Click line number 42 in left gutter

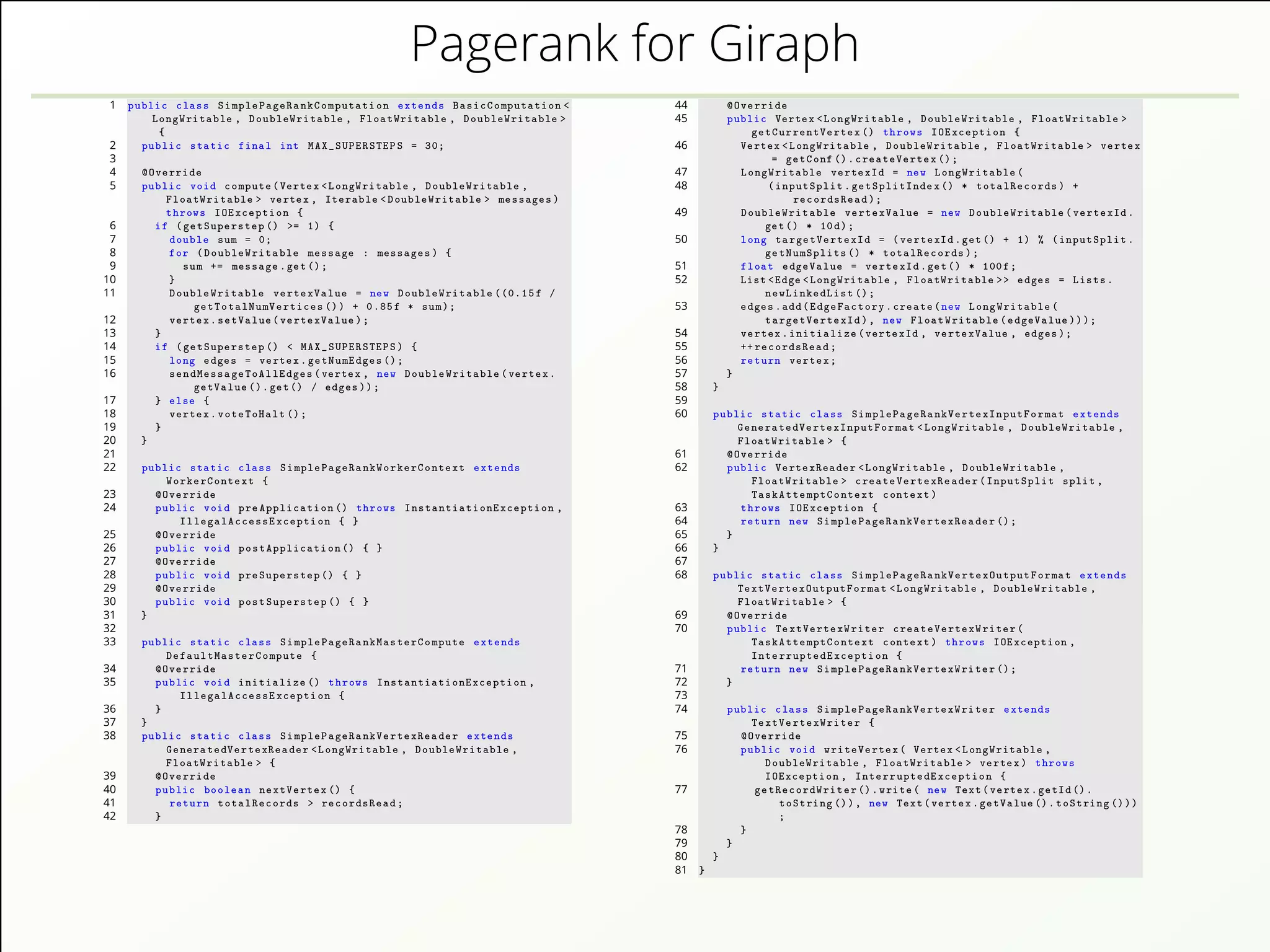109,816
